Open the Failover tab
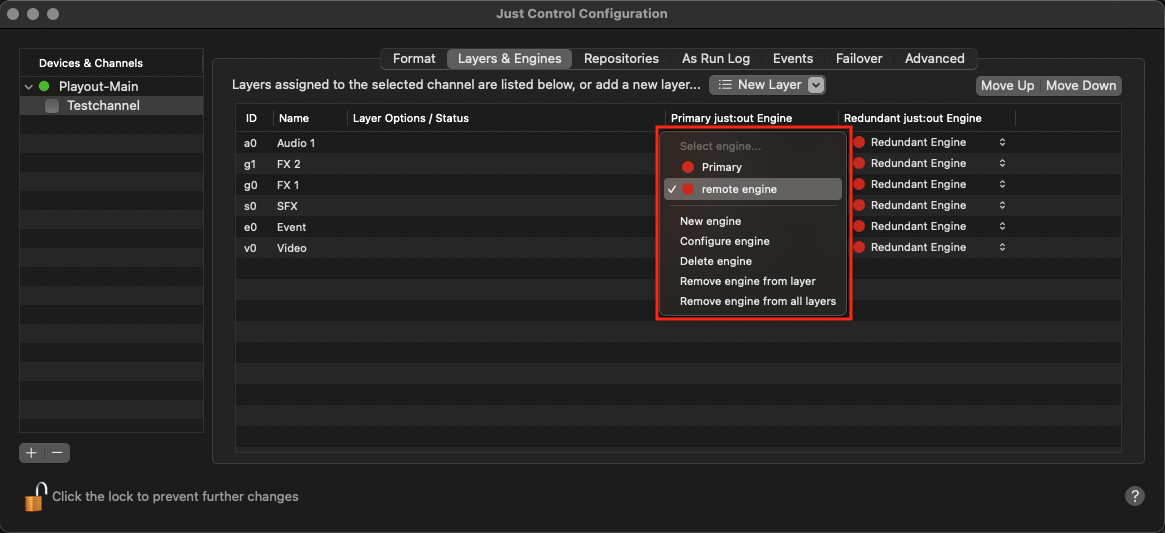This screenshot has height=533, width=1165. pos(859,59)
